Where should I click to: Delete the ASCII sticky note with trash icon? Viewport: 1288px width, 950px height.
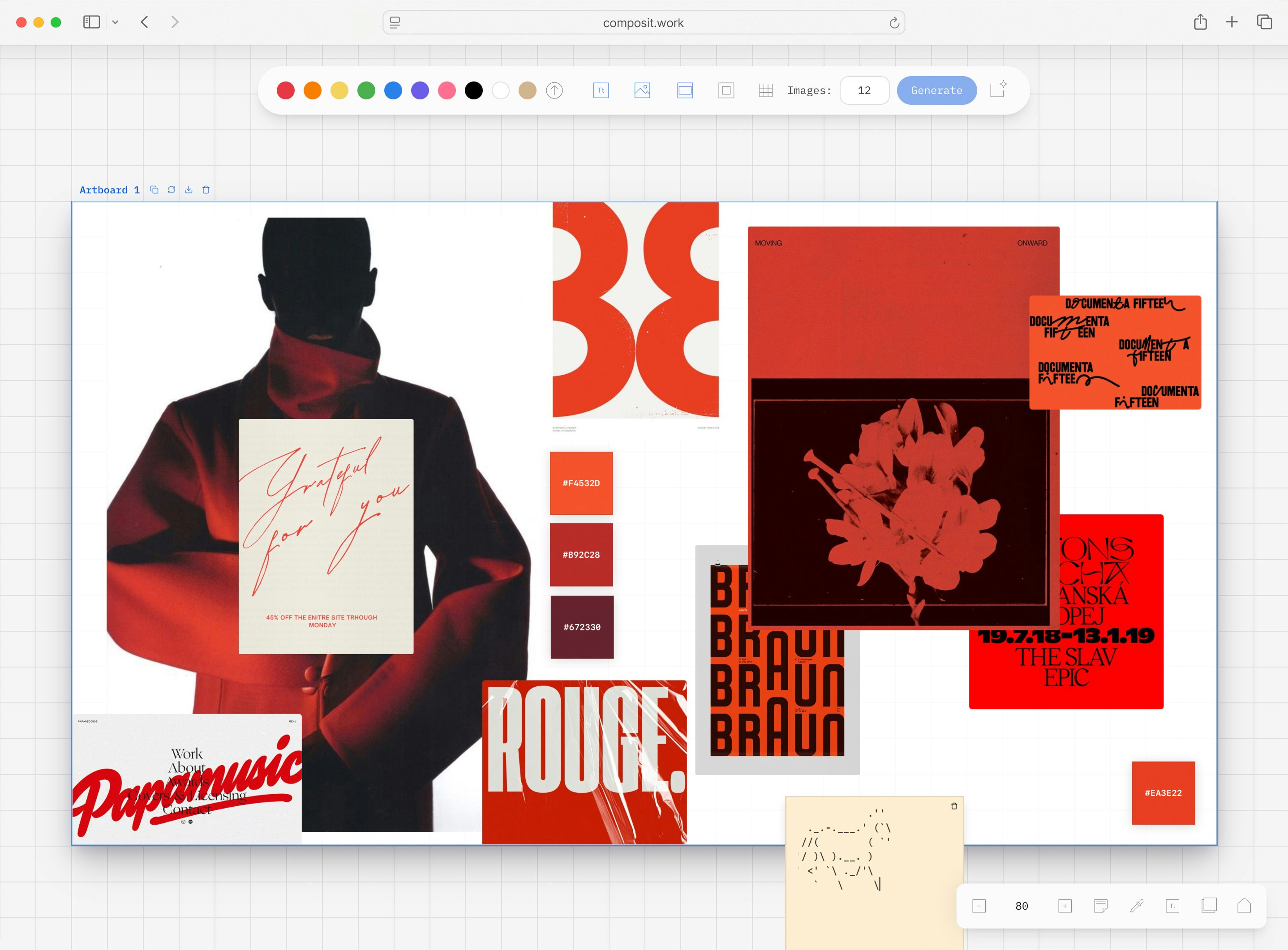point(954,806)
